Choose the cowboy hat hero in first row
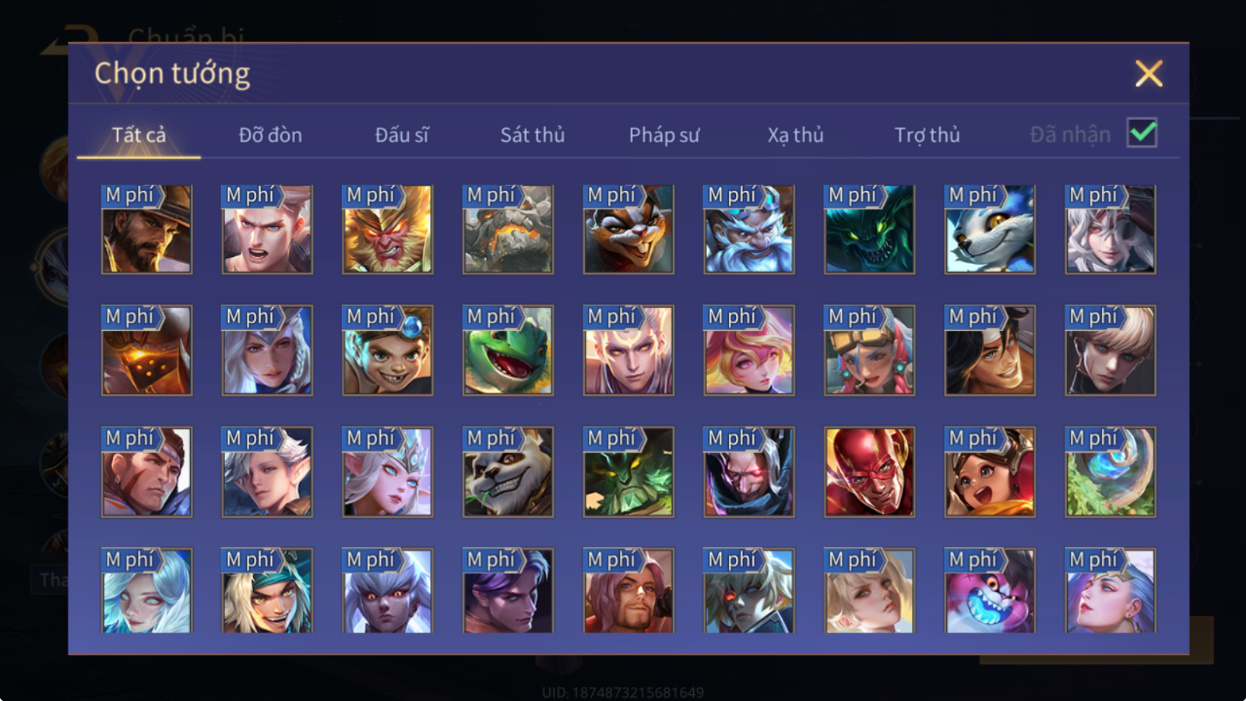Image resolution: width=1246 pixels, height=701 pixels. click(147, 229)
